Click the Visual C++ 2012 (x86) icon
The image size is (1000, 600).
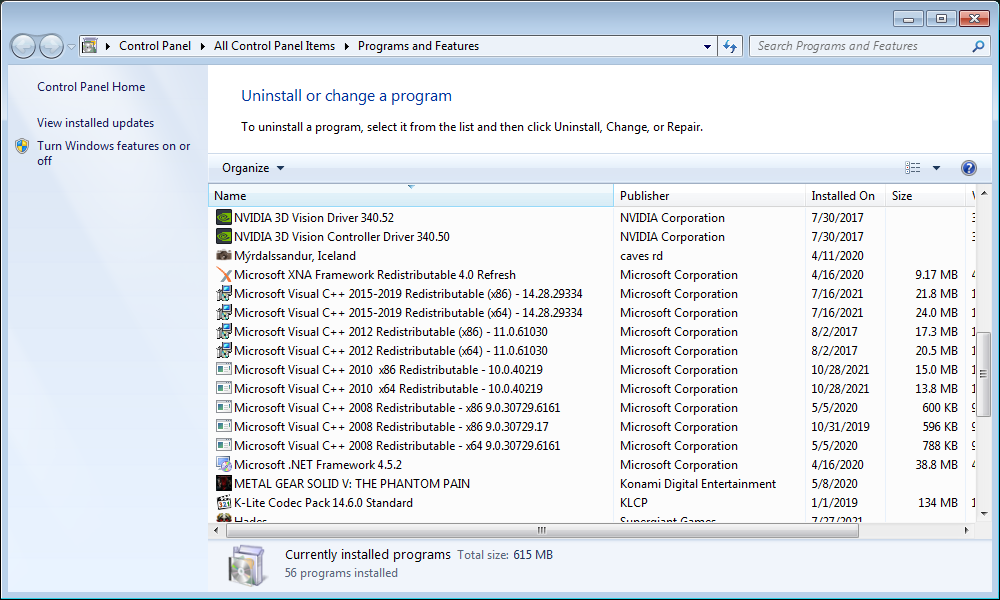tap(223, 332)
